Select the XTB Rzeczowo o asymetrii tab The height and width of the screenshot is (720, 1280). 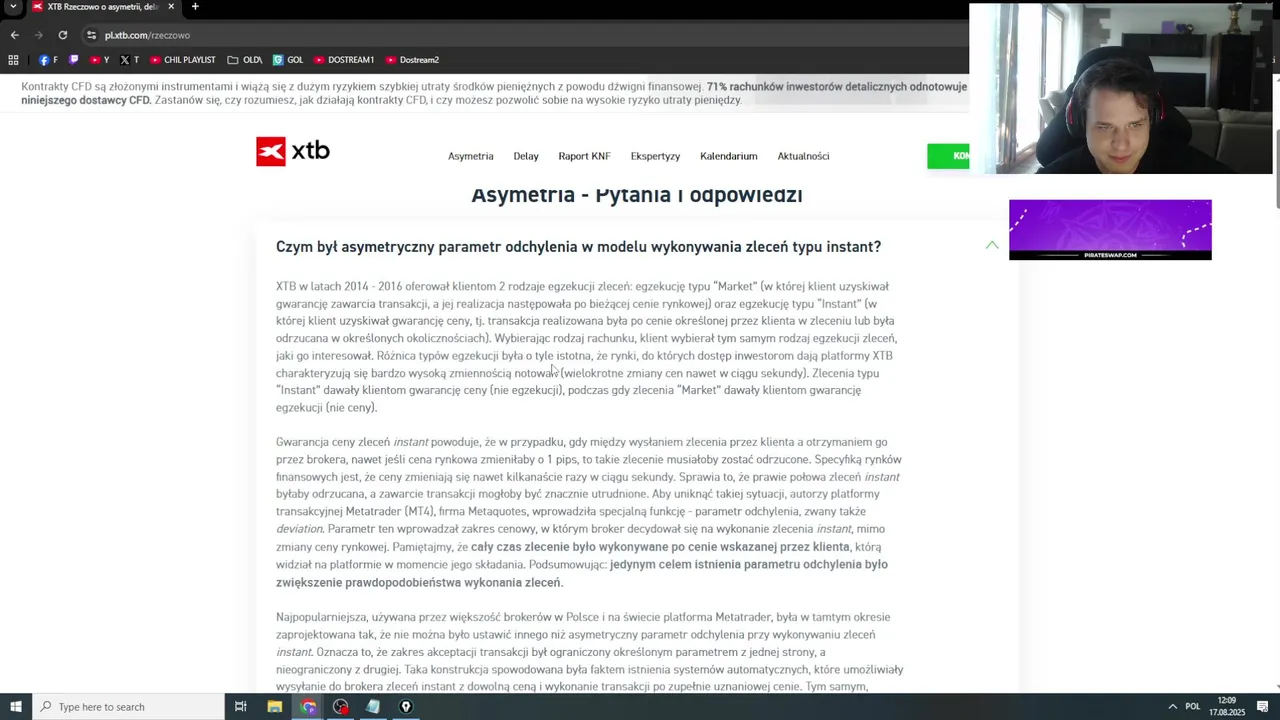103,7
